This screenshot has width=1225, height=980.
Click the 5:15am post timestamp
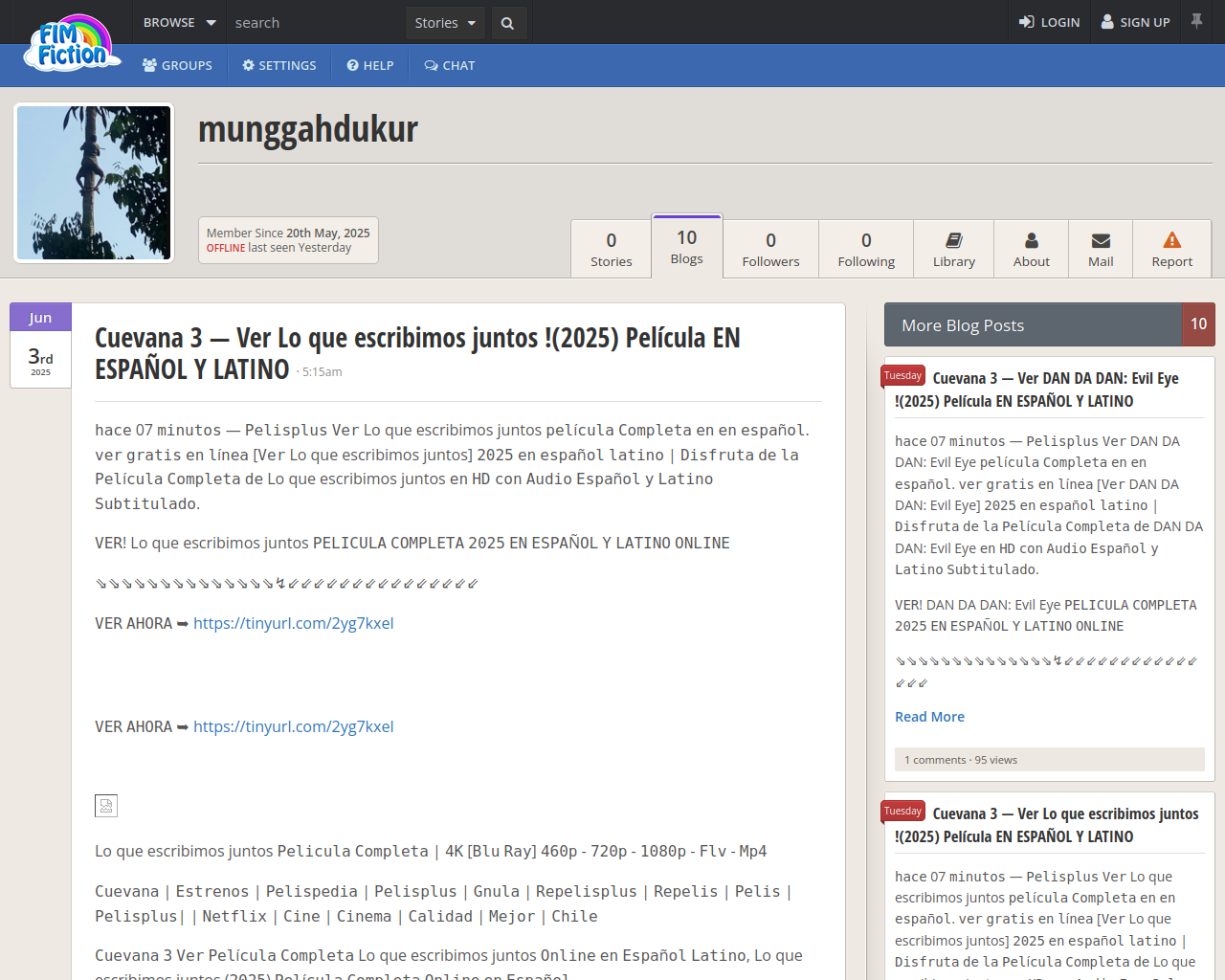322,372
